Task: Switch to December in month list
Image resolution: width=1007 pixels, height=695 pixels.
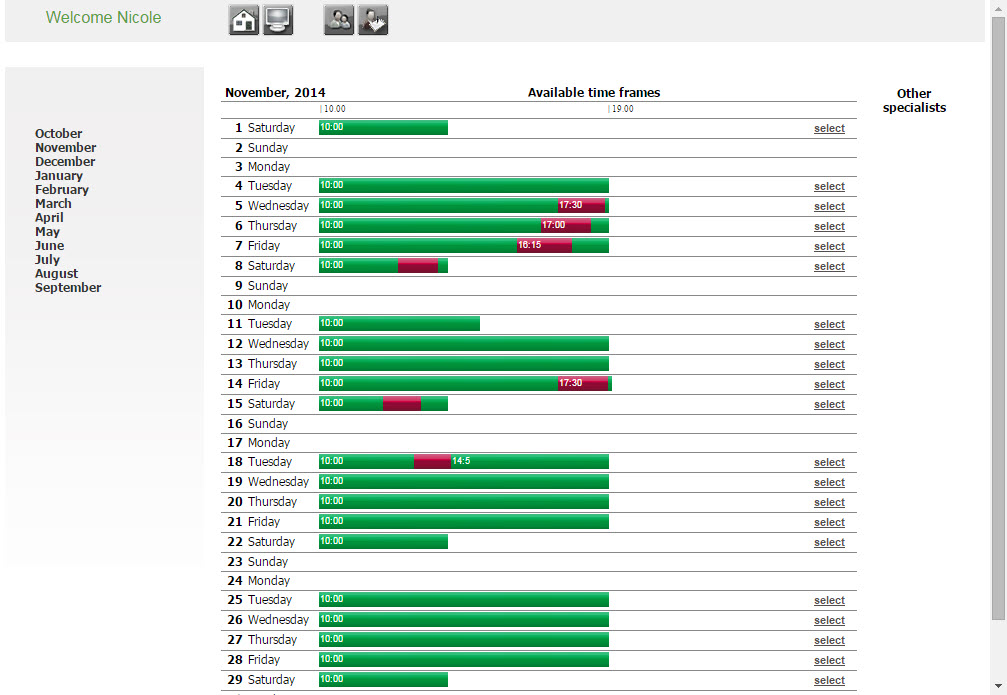Action: (x=65, y=162)
